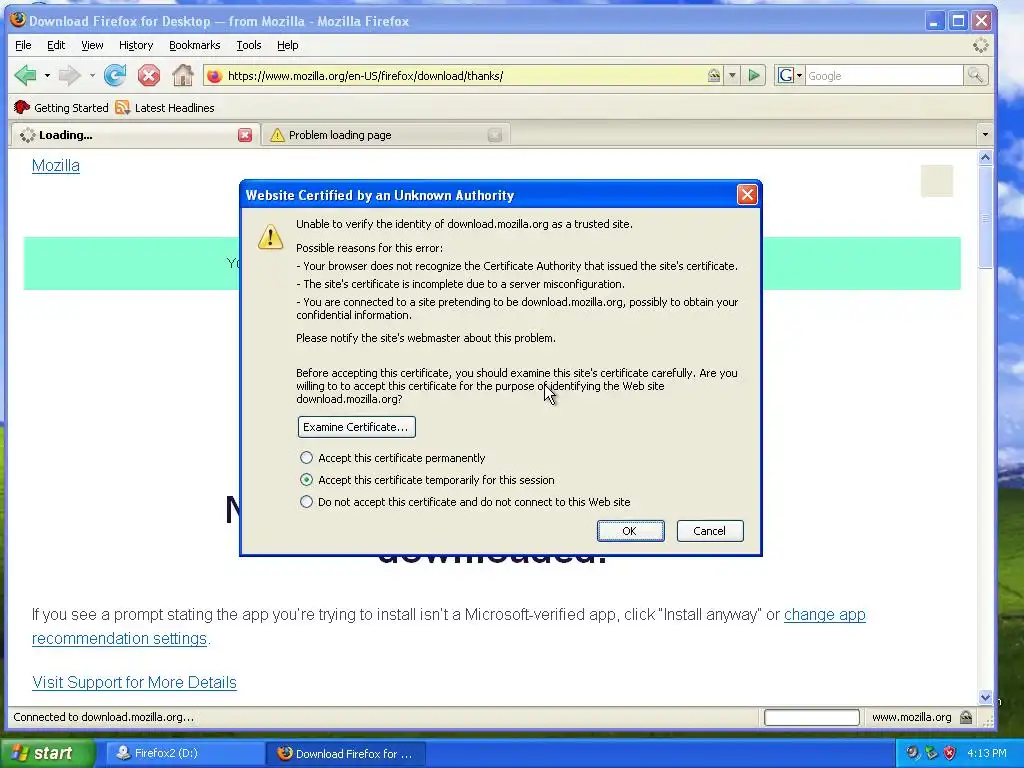Click the magnifier search button

coord(976,76)
